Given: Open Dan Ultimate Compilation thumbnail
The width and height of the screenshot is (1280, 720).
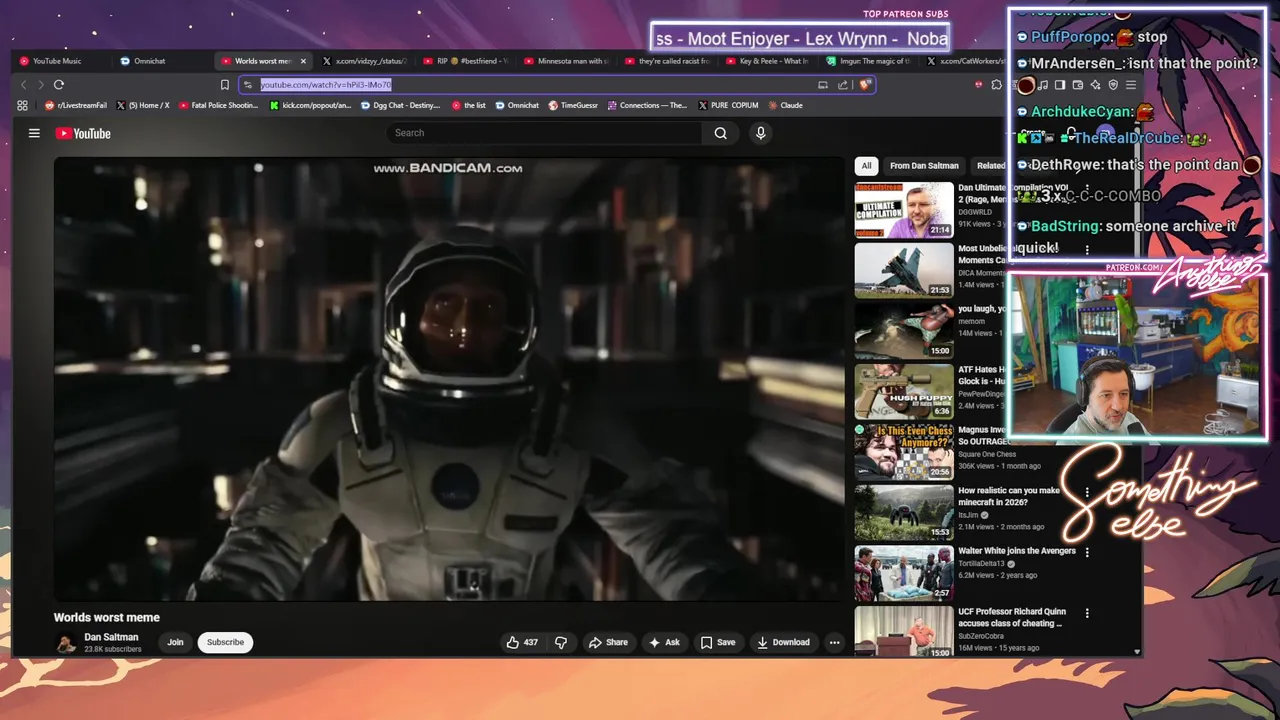Looking at the screenshot, I should pyautogui.click(x=904, y=210).
